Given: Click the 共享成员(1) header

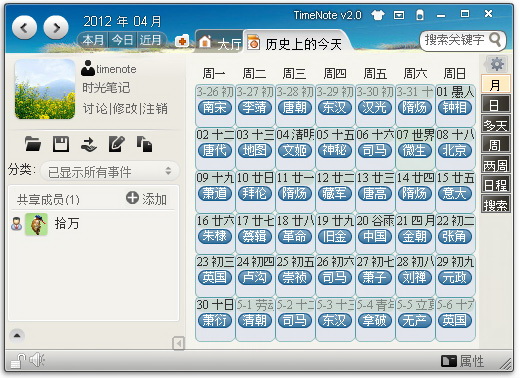Looking at the screenshot, I should pos(48,199).
